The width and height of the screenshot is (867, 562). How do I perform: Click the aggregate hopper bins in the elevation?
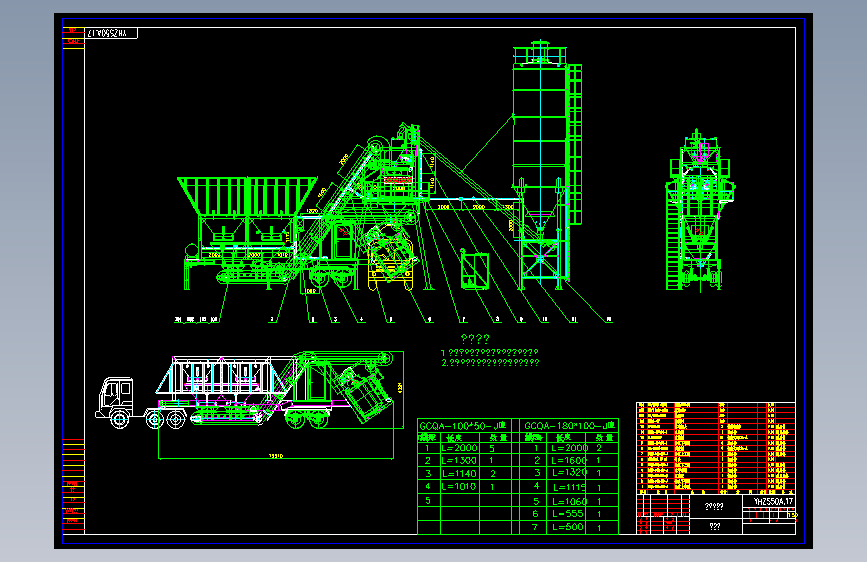[x=247, y=196]
